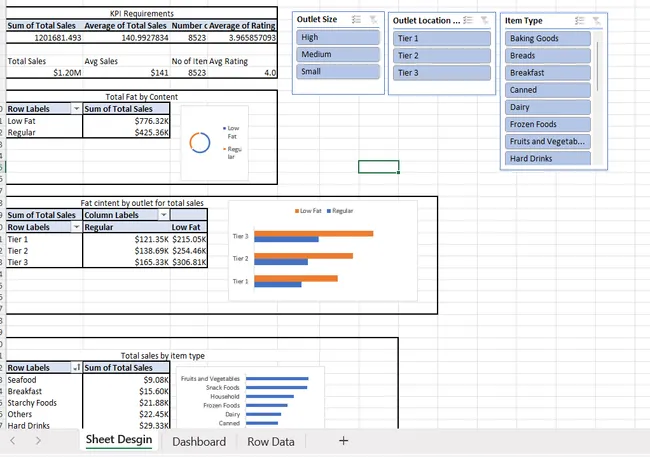The height and width of the screenshot is (457, 650).
Task: Add a new sheet with plus button
Action: (x=343, y=441)
